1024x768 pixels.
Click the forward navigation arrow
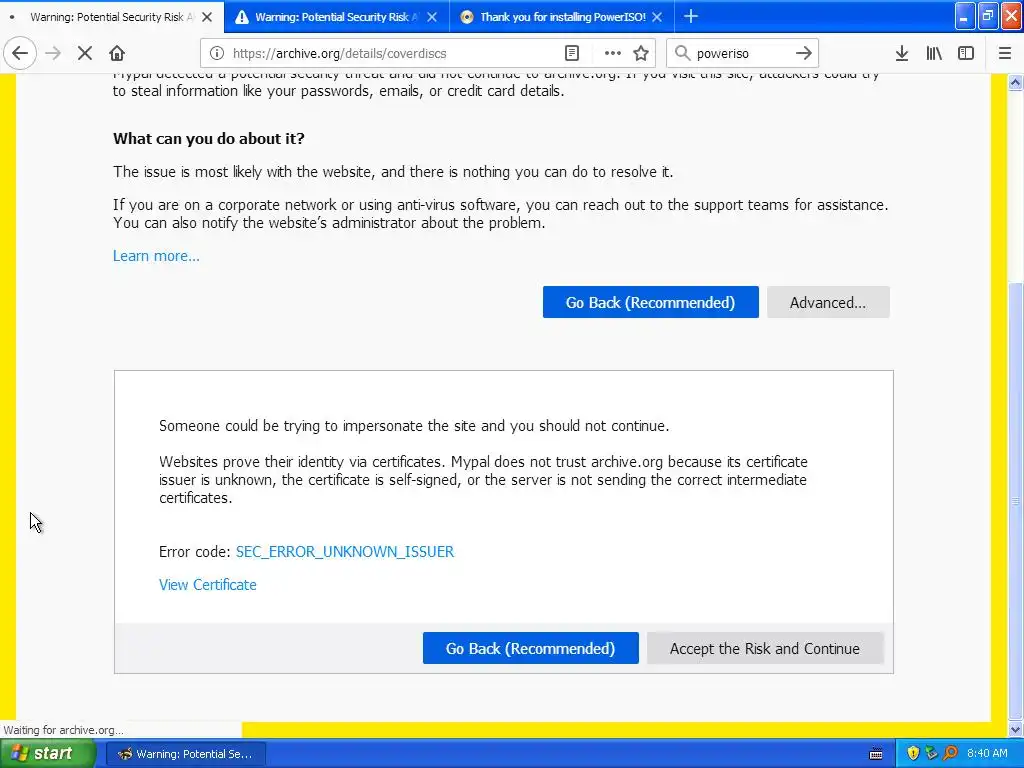pyautogui.click(x=54, y=54)
